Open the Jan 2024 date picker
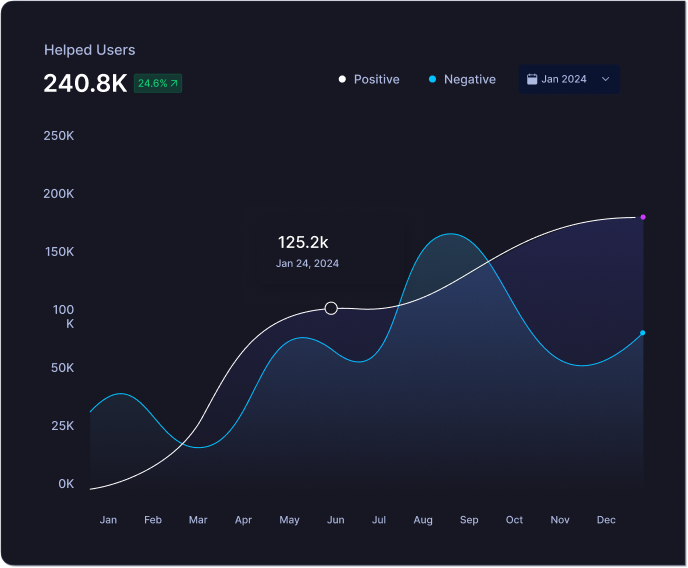Image resolution: width=688 pixels, height=568 pixels. (x=568, y=79)
